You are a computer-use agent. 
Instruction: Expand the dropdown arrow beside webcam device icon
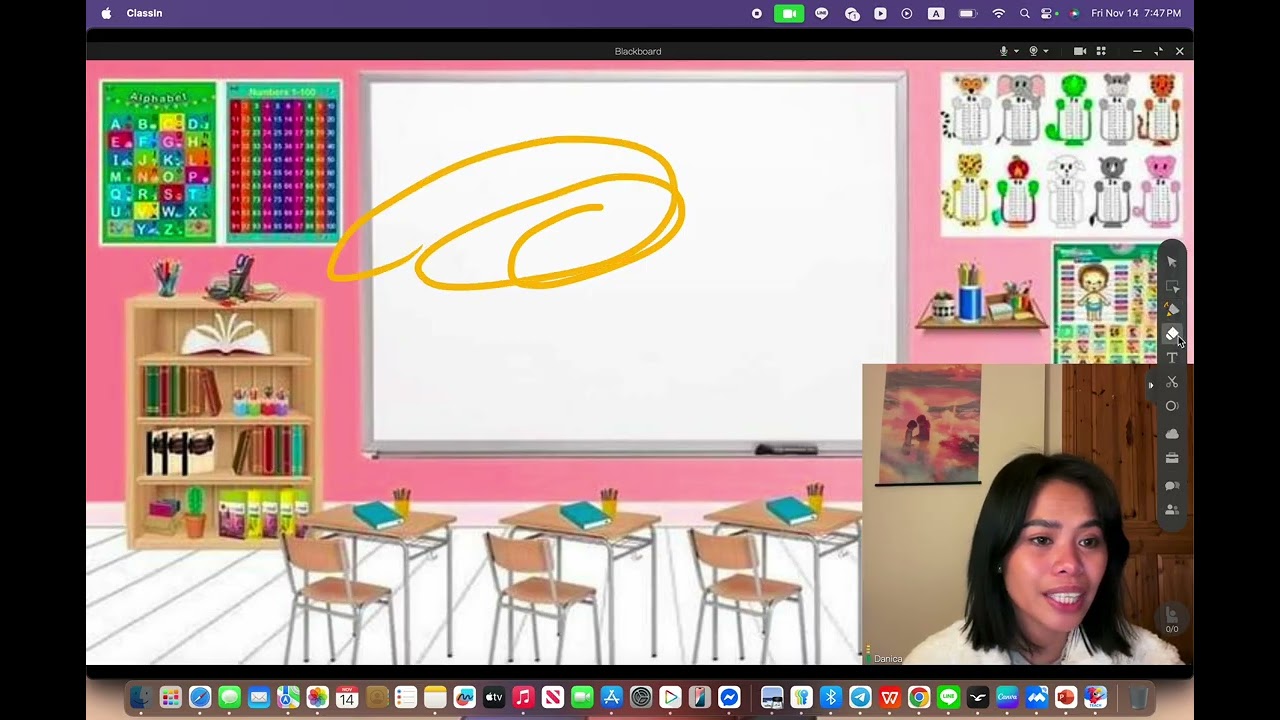click(1046, 51)
